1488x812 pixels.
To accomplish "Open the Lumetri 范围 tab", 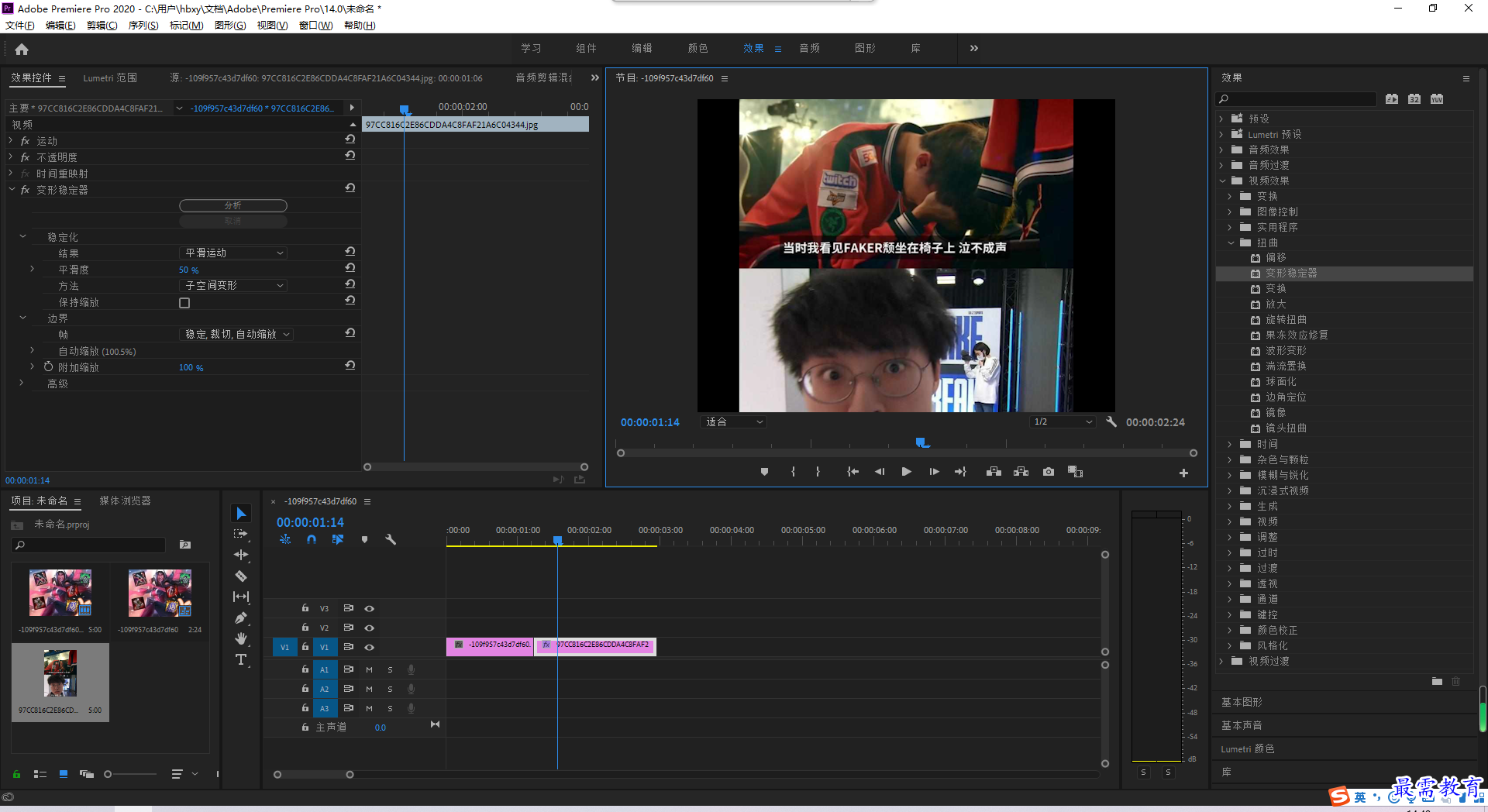I will pyautogui.click(x=110, y=78).
